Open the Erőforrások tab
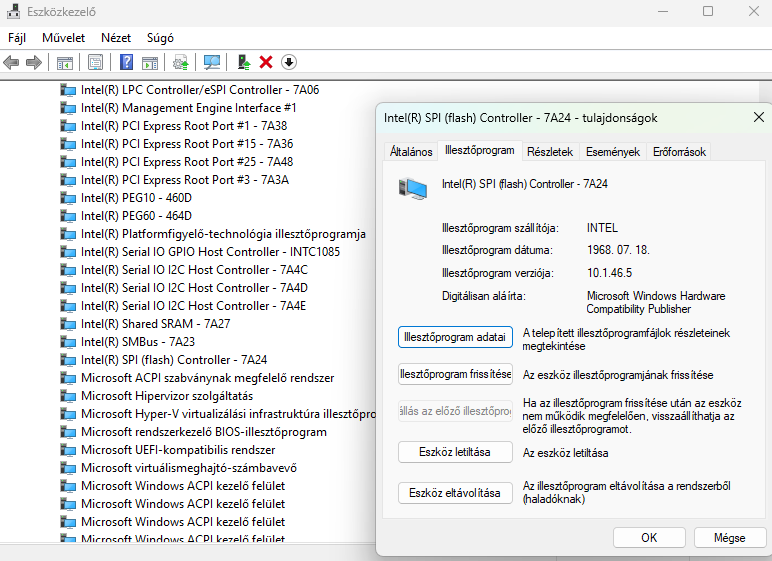 (x=679, y=152)
